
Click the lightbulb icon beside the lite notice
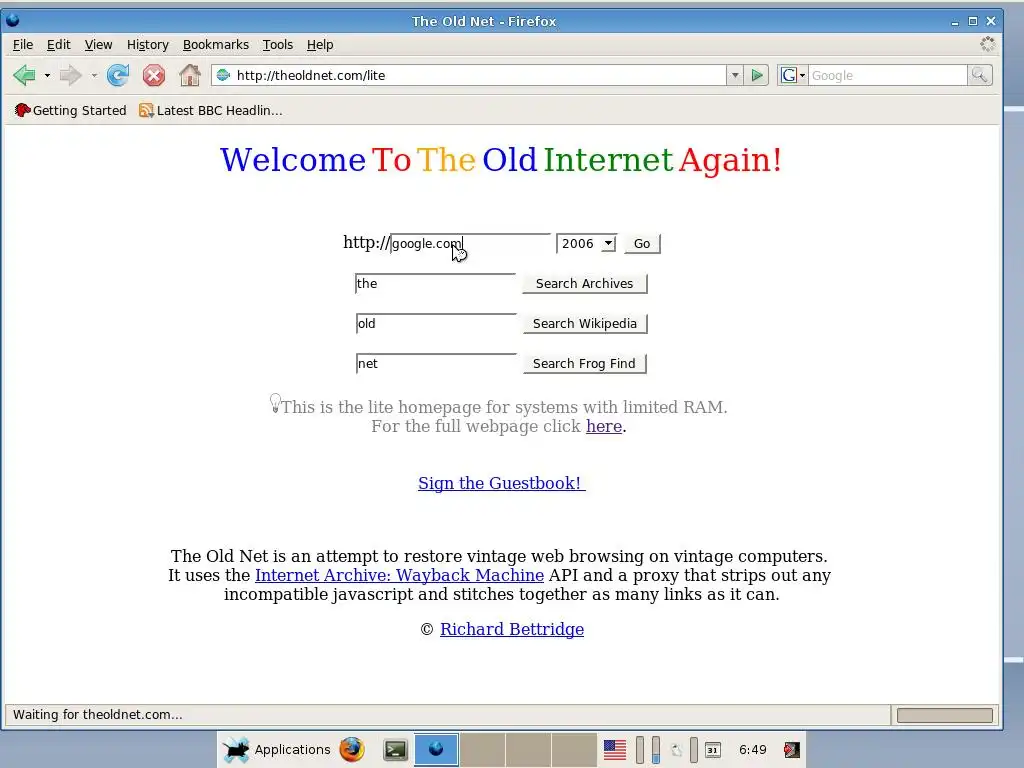click(276, 403)
